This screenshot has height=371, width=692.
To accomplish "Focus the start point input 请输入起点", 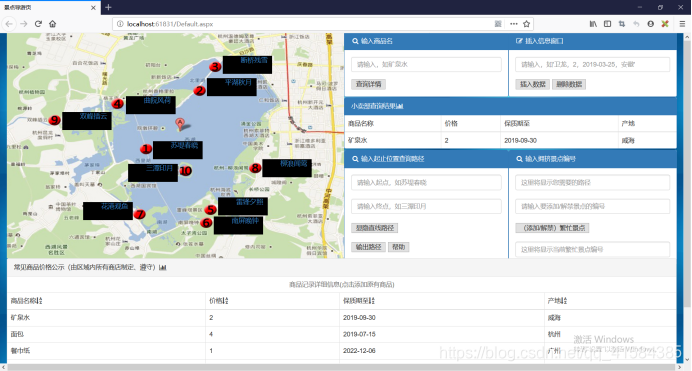I will pyautogui.click(x=426, y=183).
